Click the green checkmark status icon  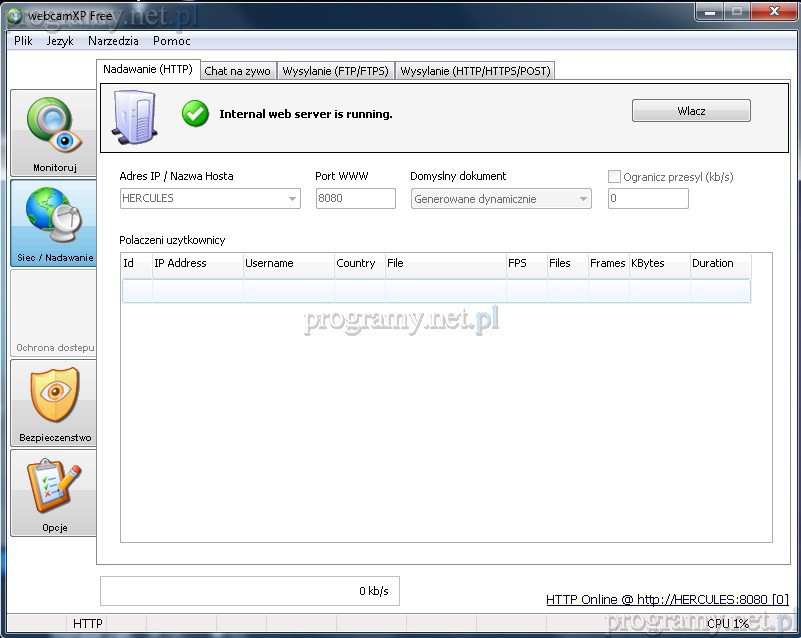click(x=195, y=114)
